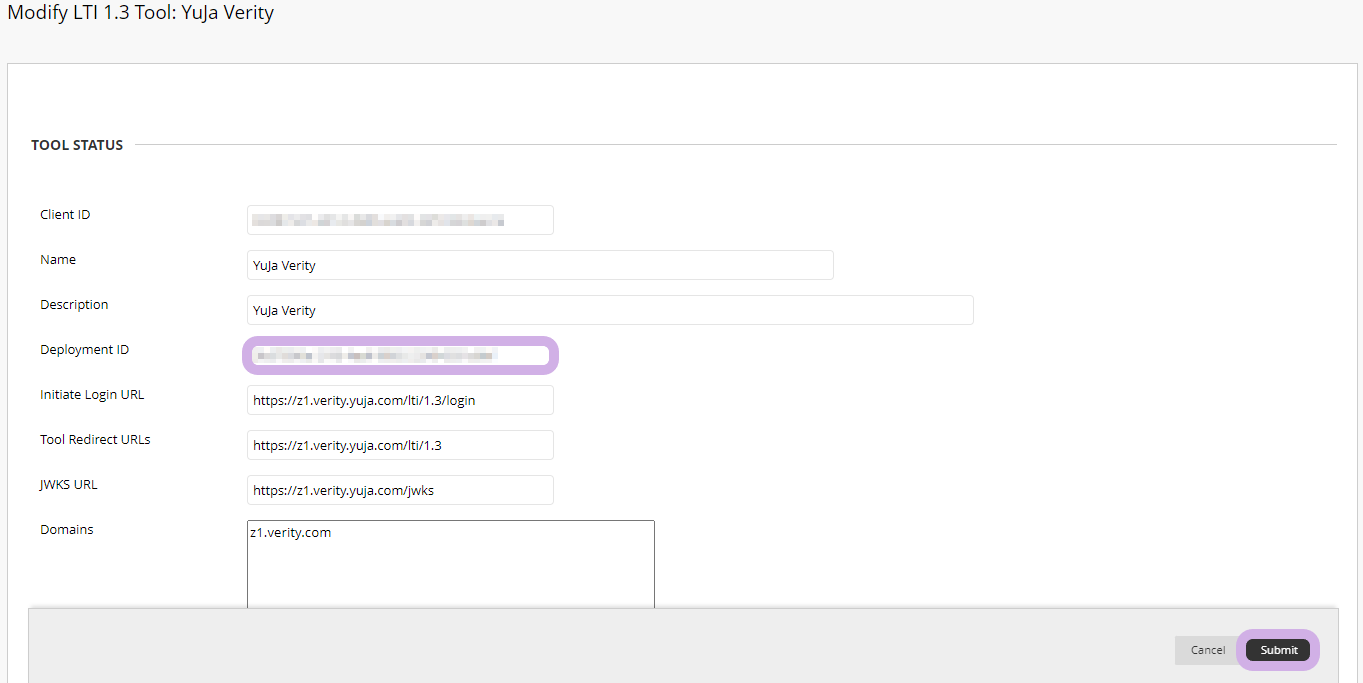Click the Initiate Login URL label

(x=92, y=395)
